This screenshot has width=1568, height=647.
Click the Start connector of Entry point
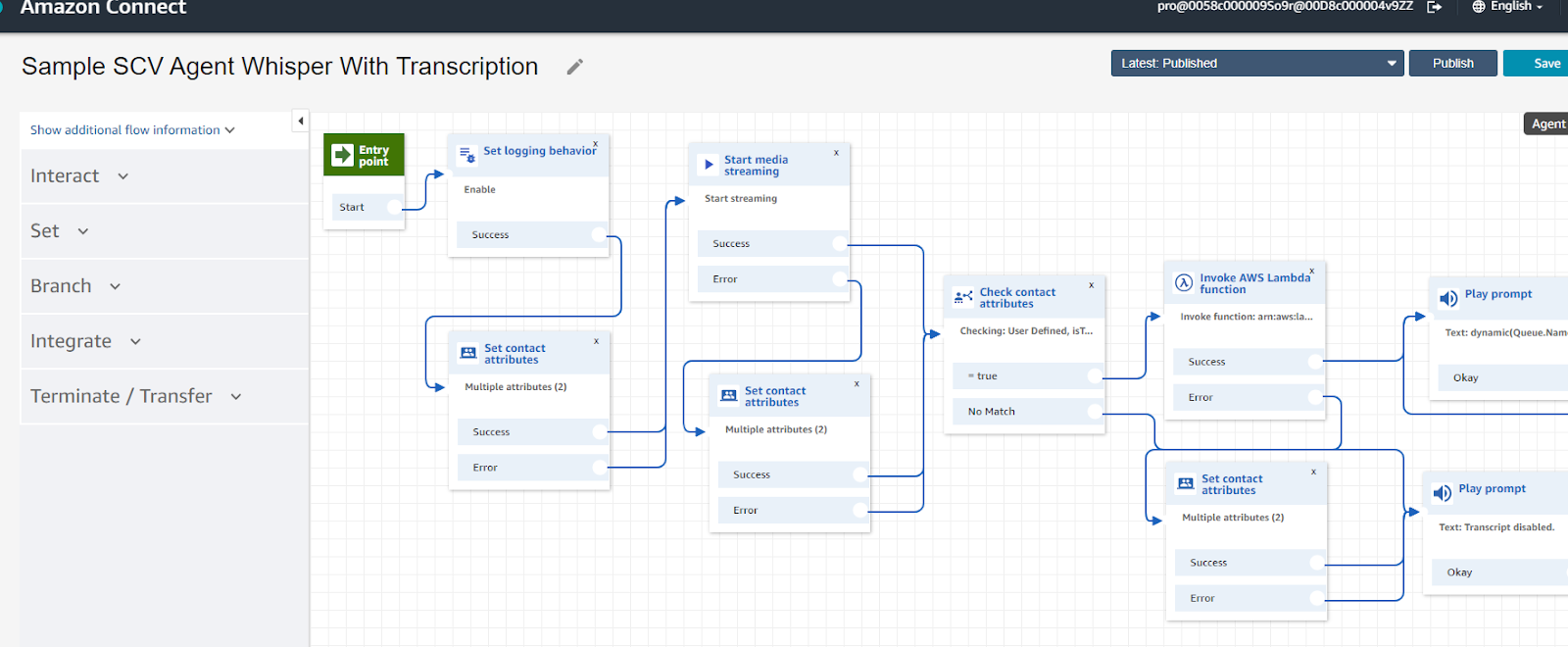[394, 207]
